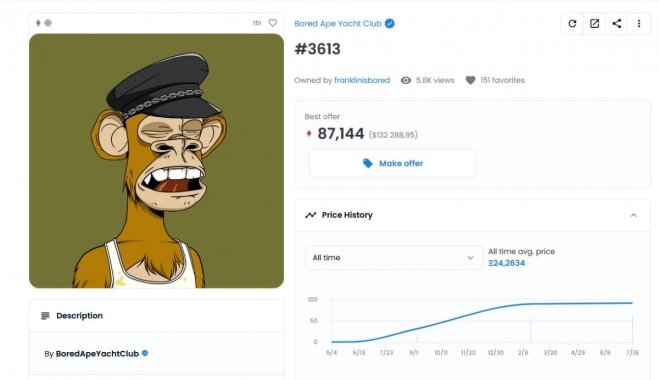Open the All time range dropdown
Image resolution: width=659 pixels, height=380 pixels.
click(x=394, y=258)
